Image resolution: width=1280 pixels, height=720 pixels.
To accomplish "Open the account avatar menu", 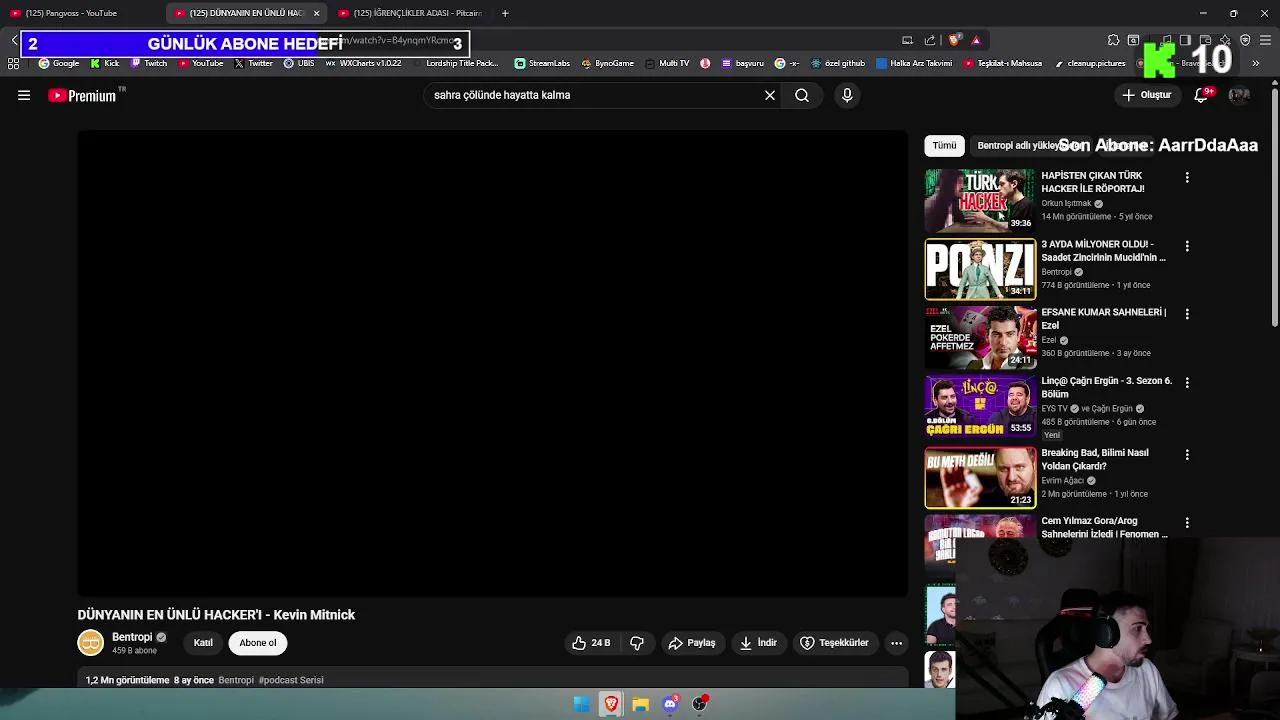I will [1239, 95].
